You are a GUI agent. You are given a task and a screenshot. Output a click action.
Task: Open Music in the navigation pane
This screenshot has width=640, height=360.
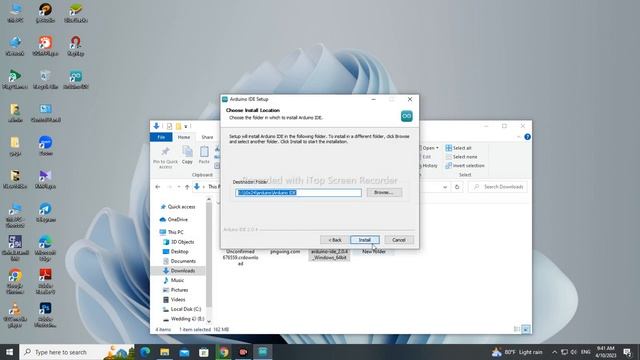coord(174,280)
